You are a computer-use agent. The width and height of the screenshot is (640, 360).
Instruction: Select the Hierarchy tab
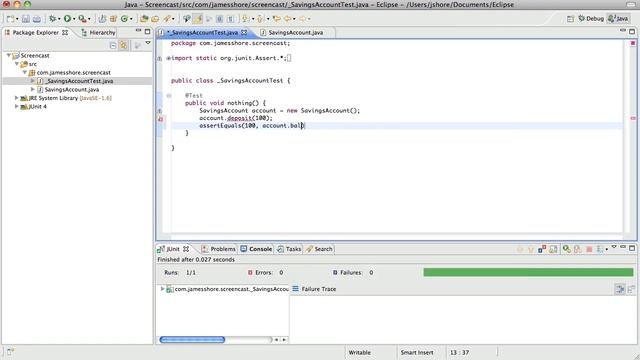(98, 32)
